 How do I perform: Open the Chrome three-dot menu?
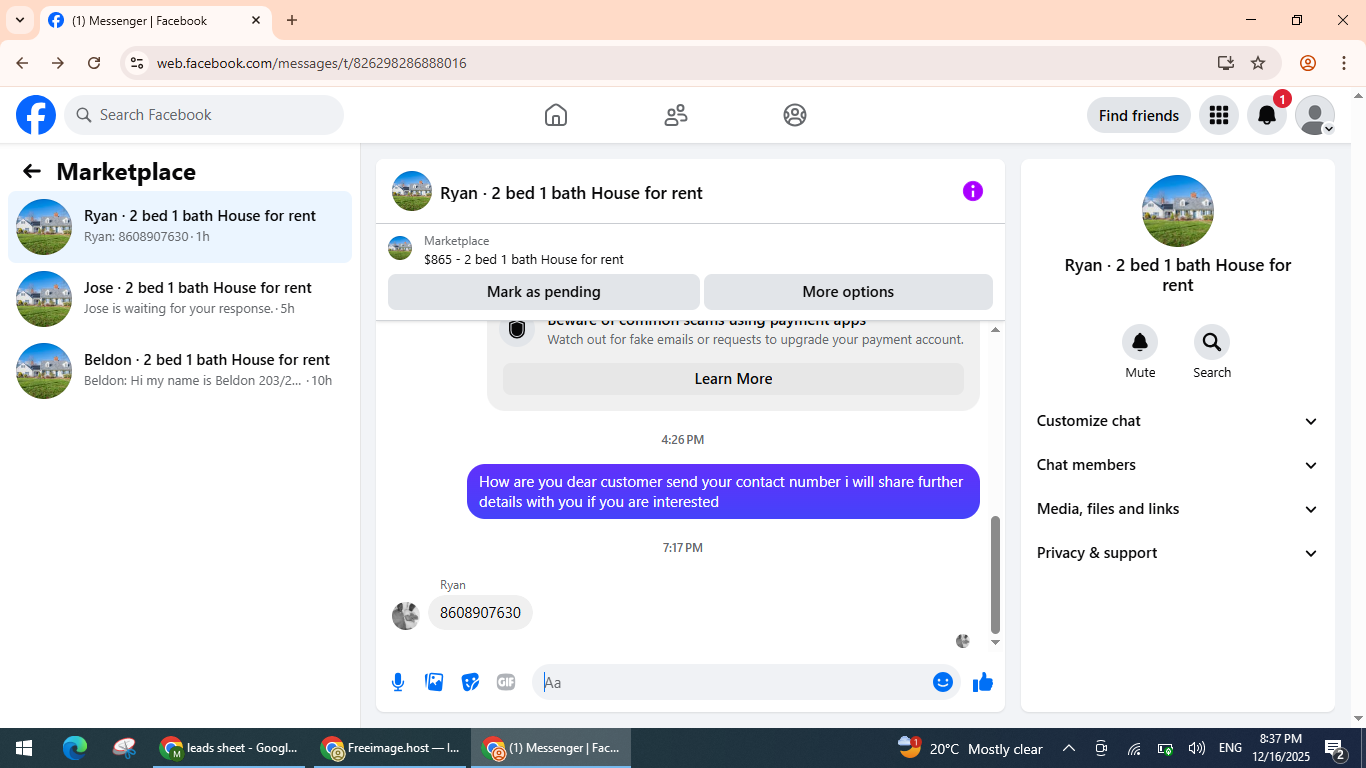[1342, 63]
